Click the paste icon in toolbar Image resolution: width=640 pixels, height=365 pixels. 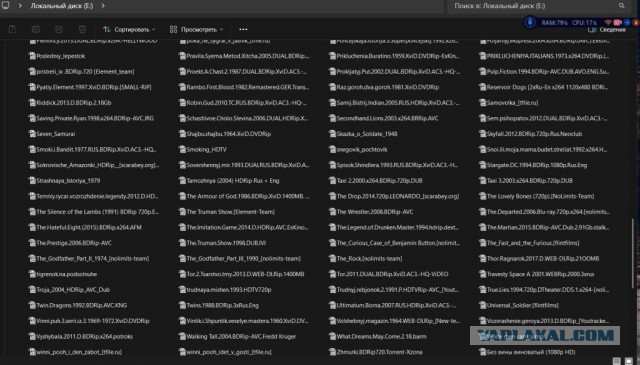coord(12,29)
